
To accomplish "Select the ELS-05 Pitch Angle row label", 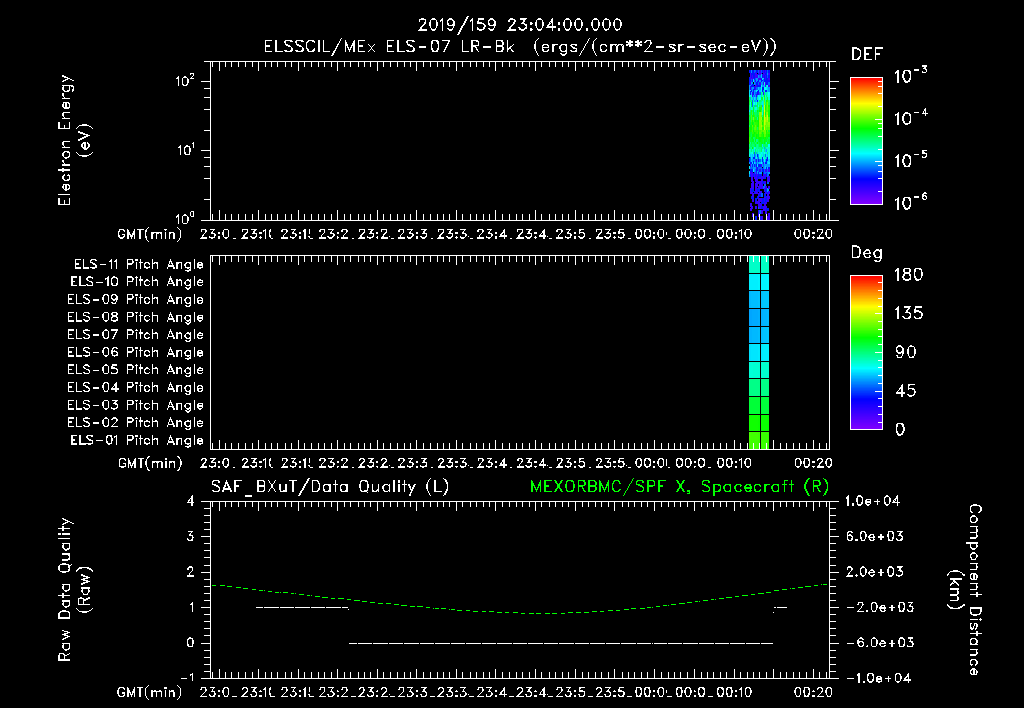I will 135,370.
